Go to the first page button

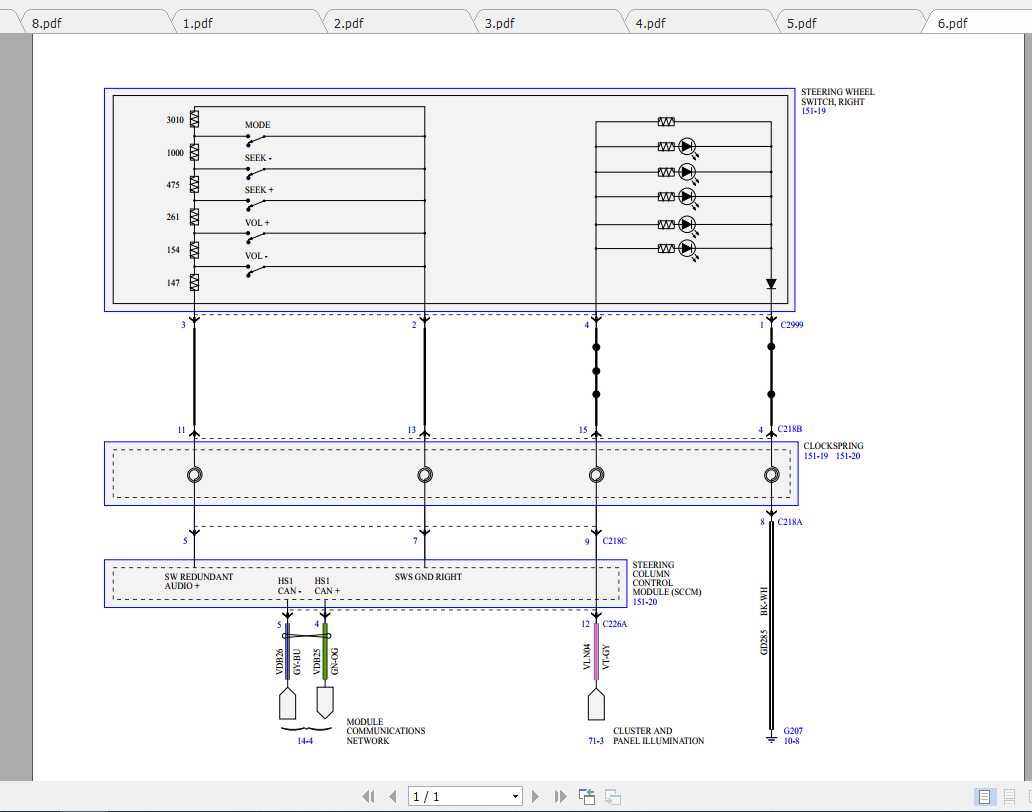coord(368,797)
